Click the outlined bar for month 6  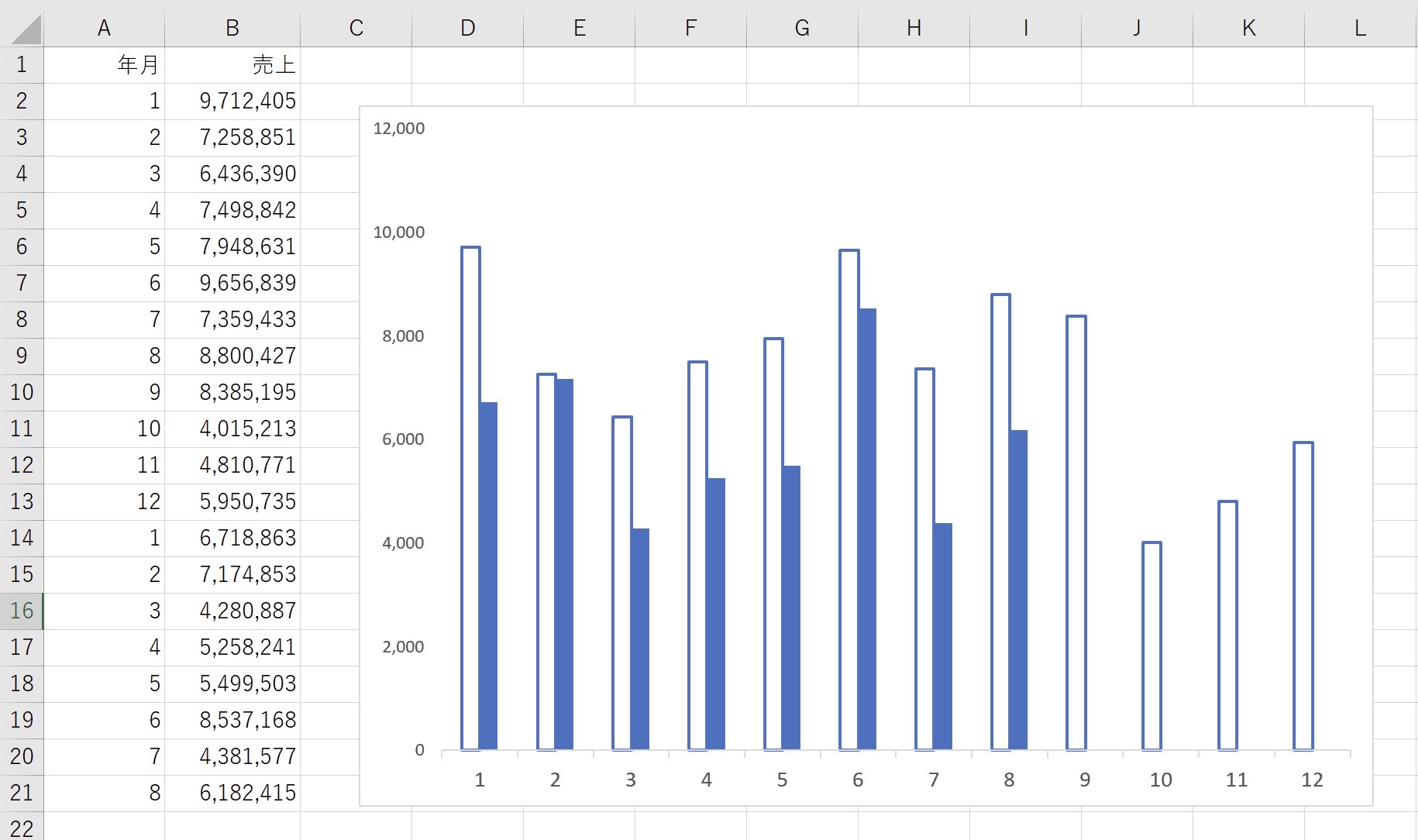point(849,500)
